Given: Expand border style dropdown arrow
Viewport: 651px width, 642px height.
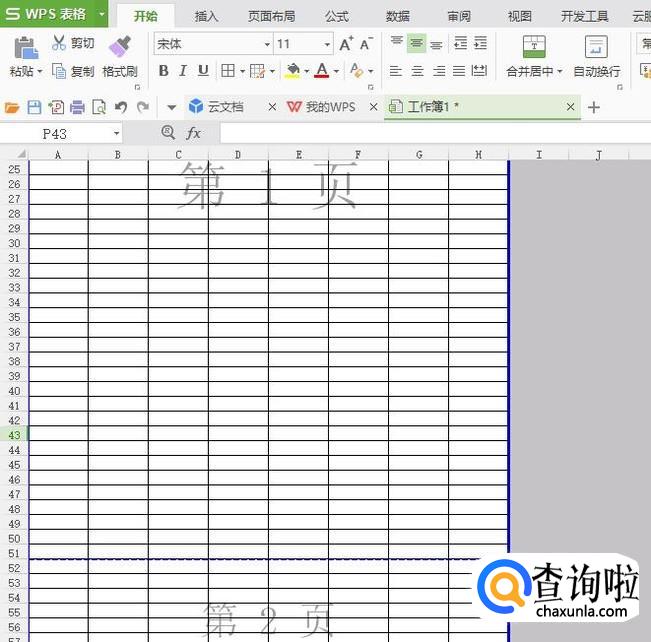Looking at the screenshot, I should [x=242, y=71].
